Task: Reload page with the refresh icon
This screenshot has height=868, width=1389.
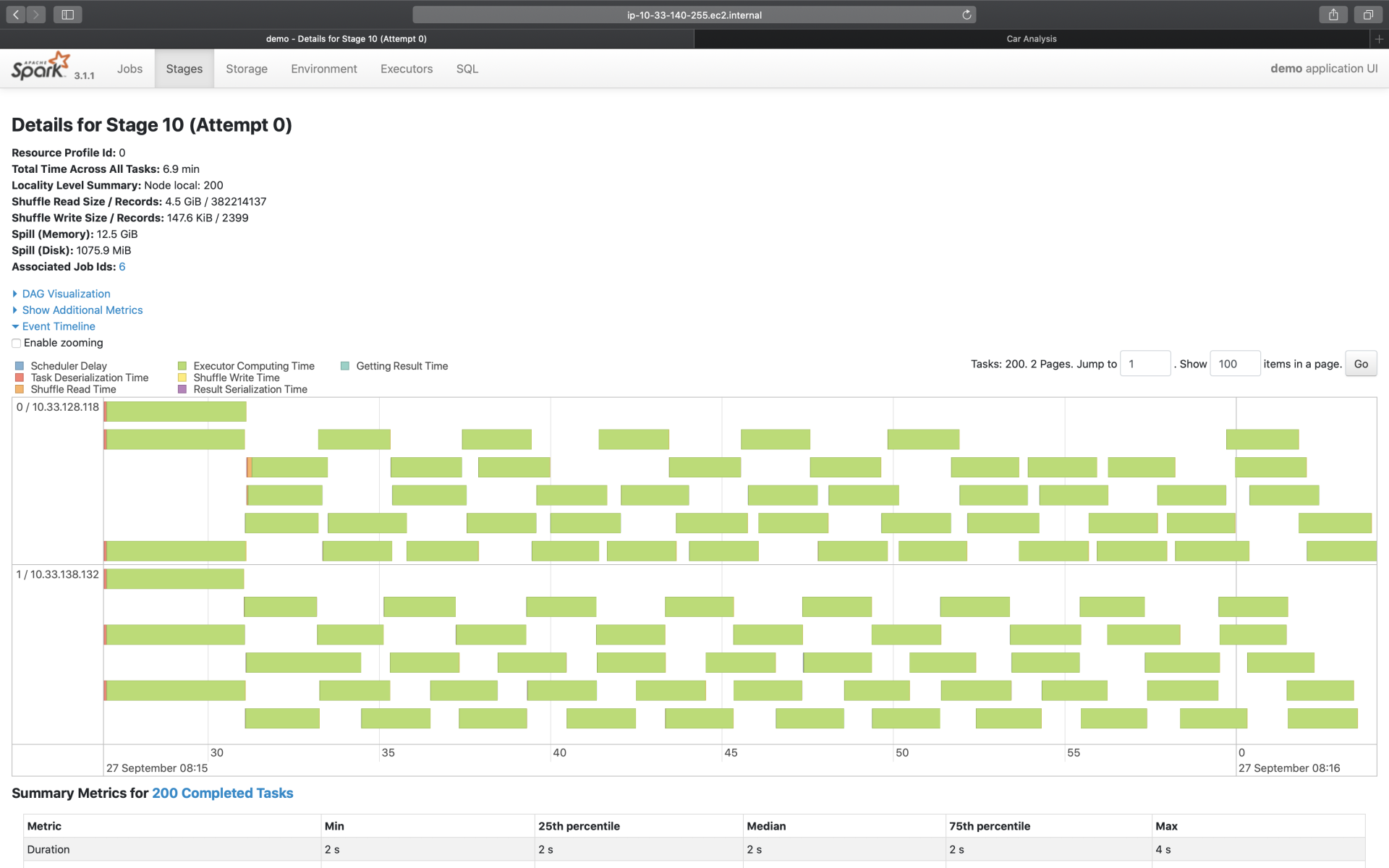Action: coord(967,14)
